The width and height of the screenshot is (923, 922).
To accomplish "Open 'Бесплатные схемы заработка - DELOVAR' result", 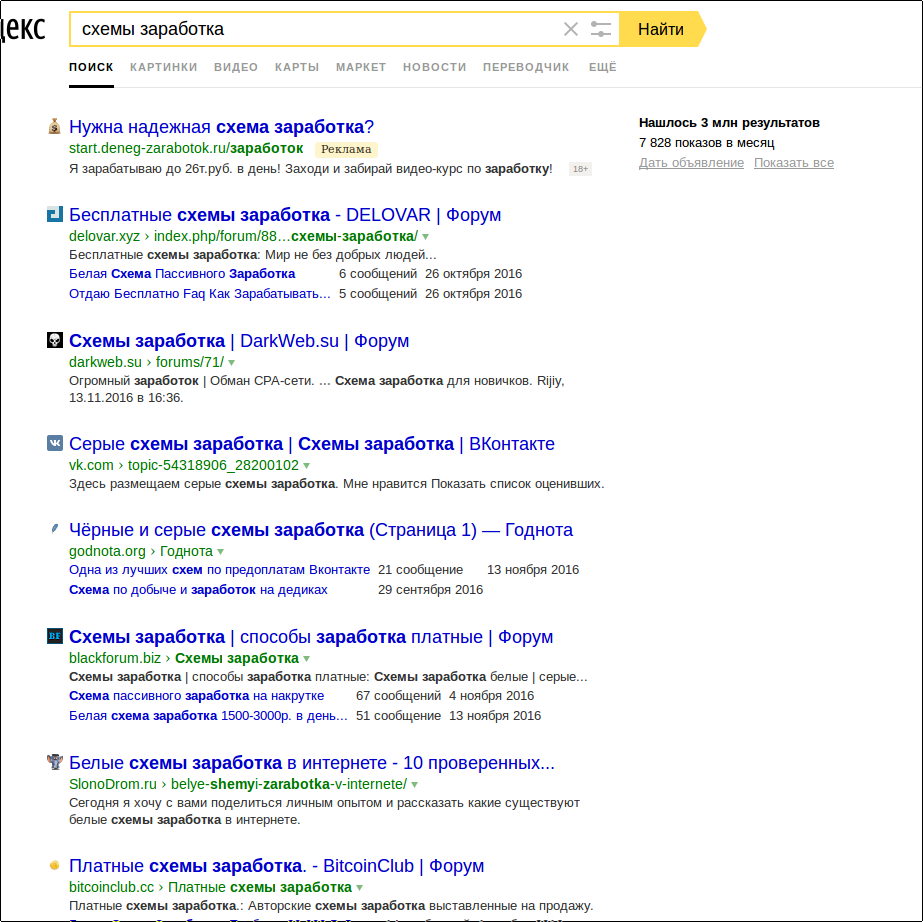I will 285,215.
